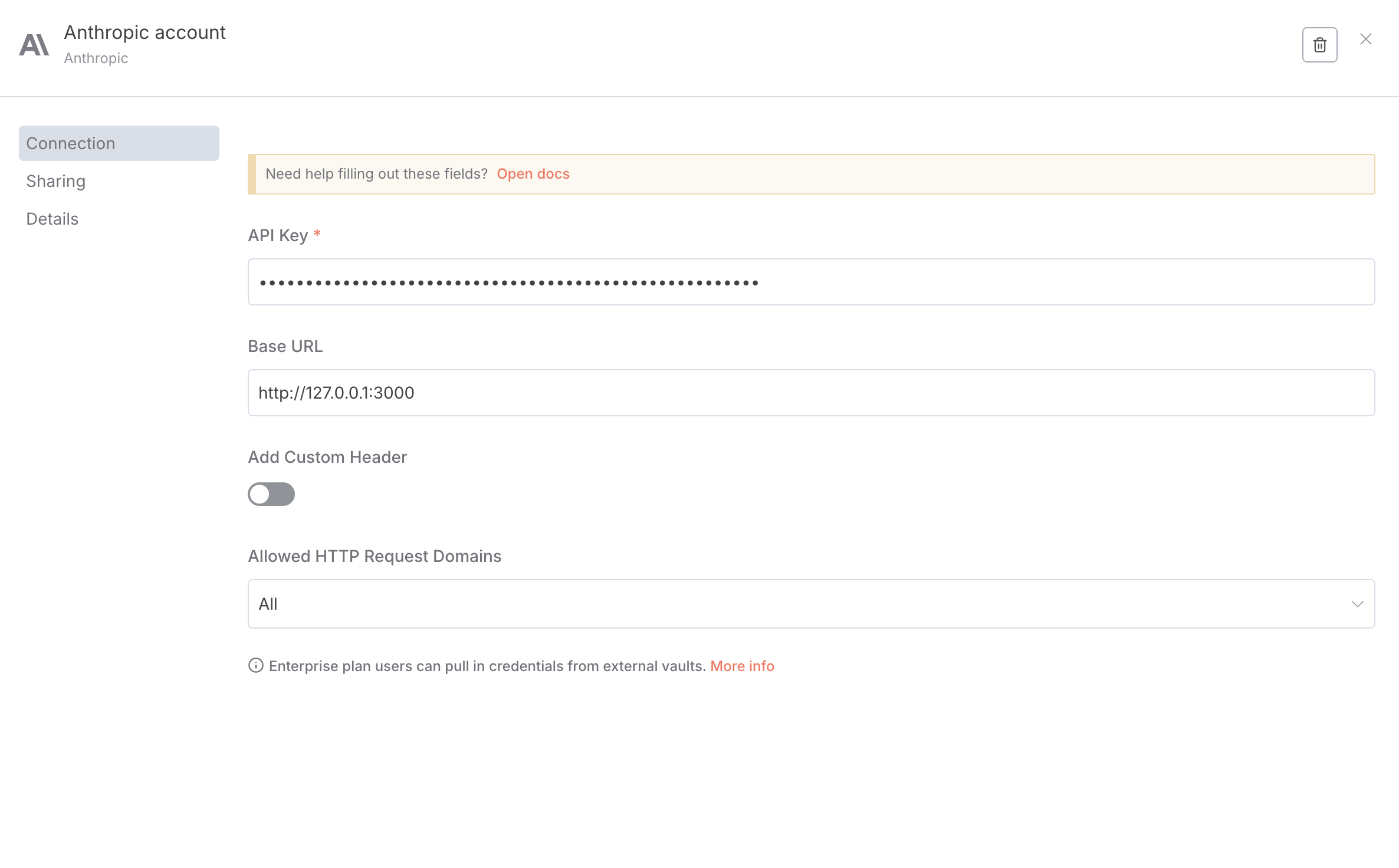Toggle the Add Custom Header switch
This screenshot has width=1399, height=868.
(x=271, y=494)
